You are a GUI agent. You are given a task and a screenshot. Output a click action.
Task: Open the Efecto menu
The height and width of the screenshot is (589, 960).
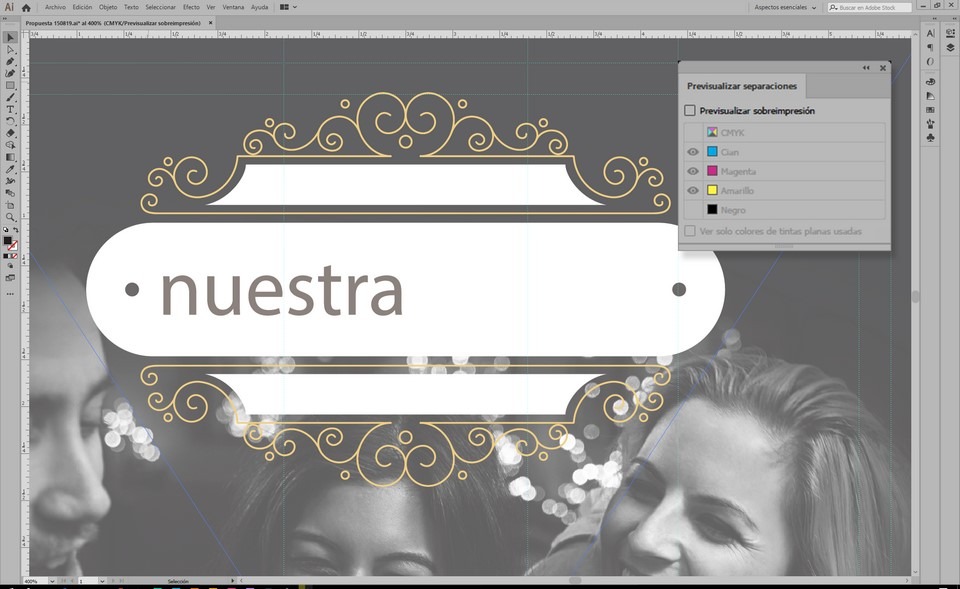191,7
